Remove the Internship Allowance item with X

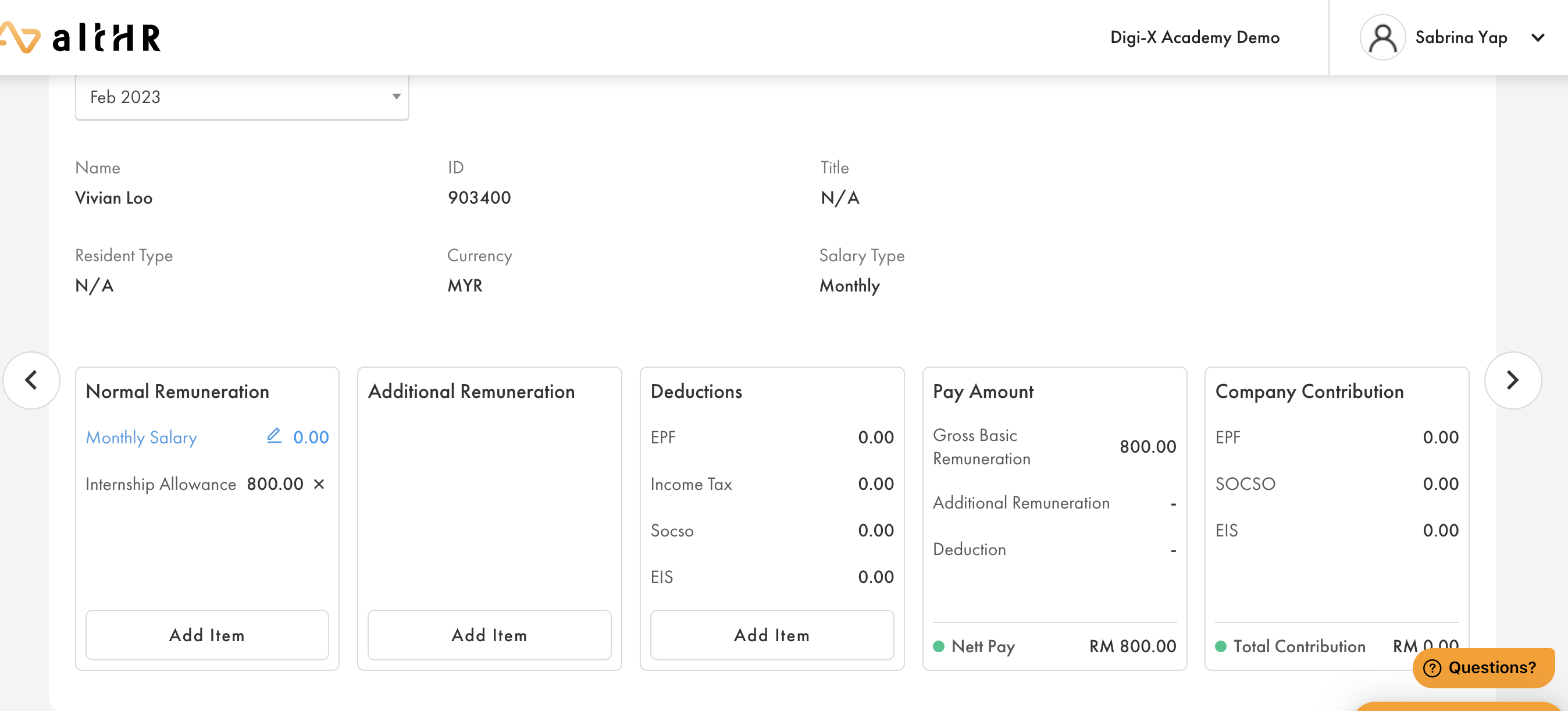pyautogui.click(x=319, y=484)
